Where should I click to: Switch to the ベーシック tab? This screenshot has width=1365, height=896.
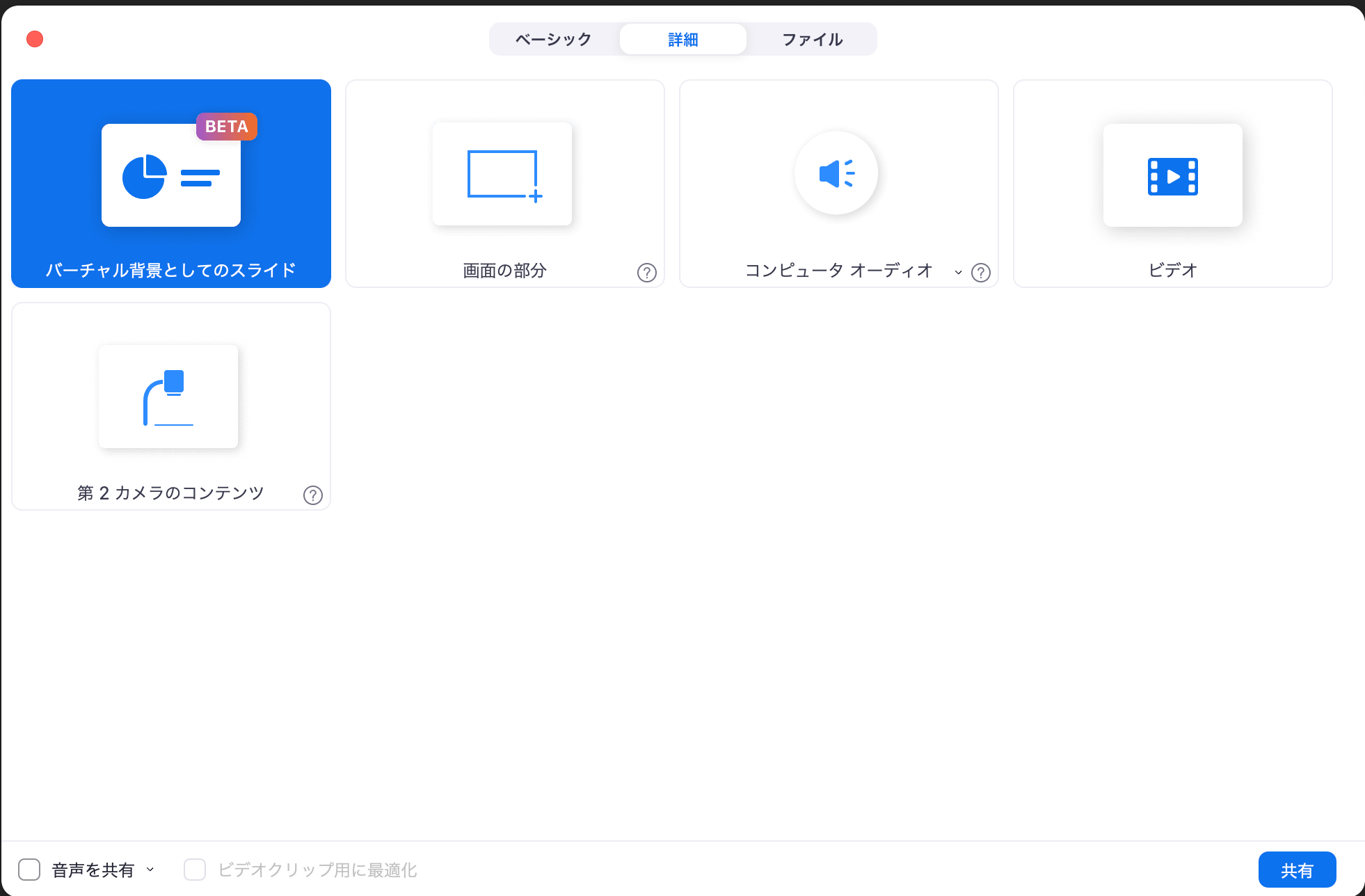tap(552, 39)
